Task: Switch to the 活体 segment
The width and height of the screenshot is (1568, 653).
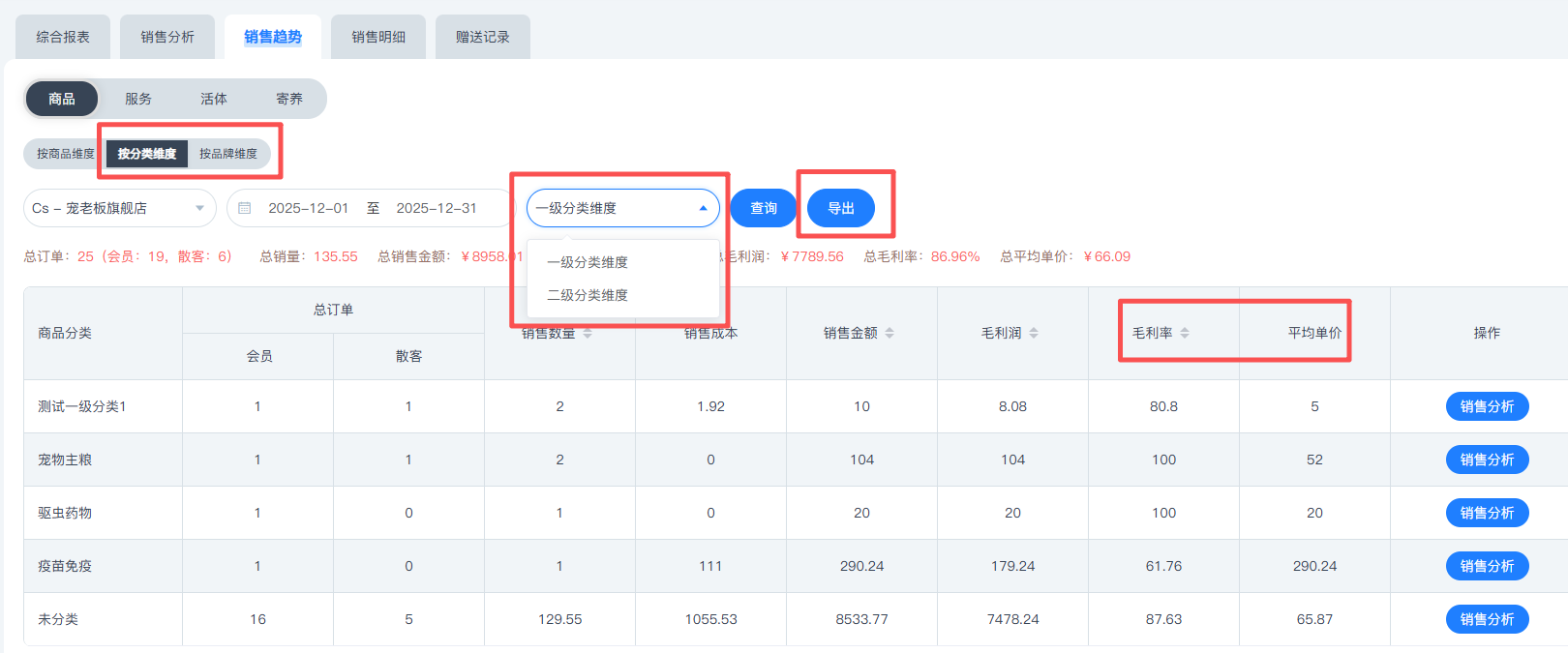Action: (x=214, y=99)
